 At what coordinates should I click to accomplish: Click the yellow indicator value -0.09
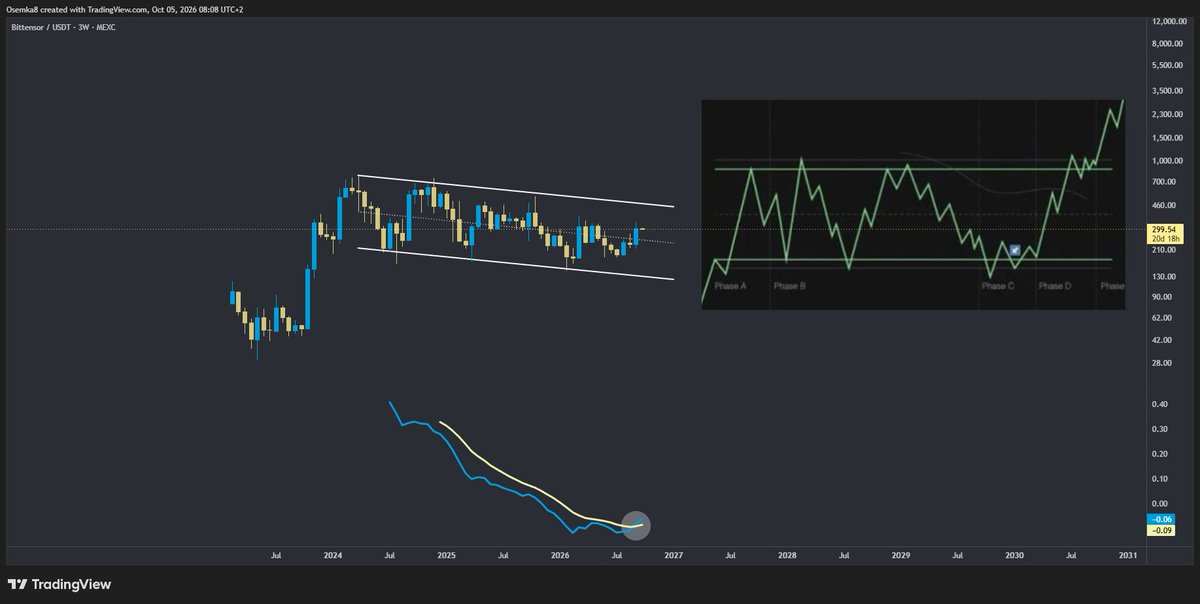coord(1160,530)
